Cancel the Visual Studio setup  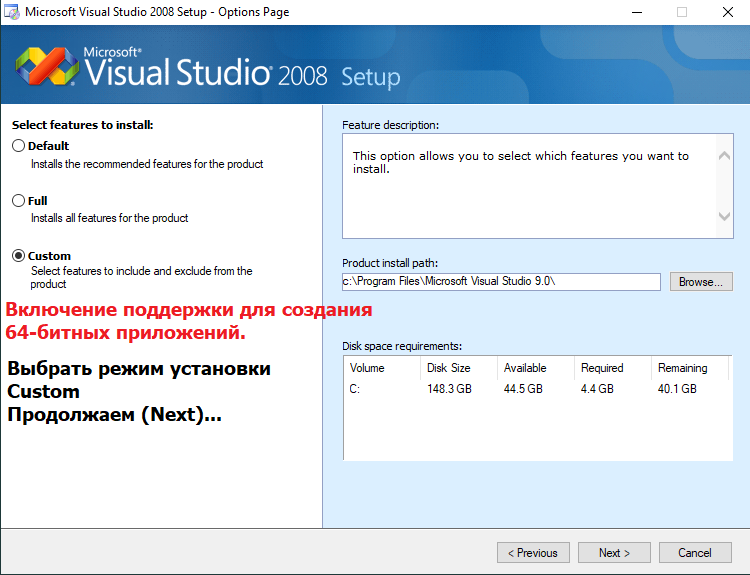pos(695,553)
